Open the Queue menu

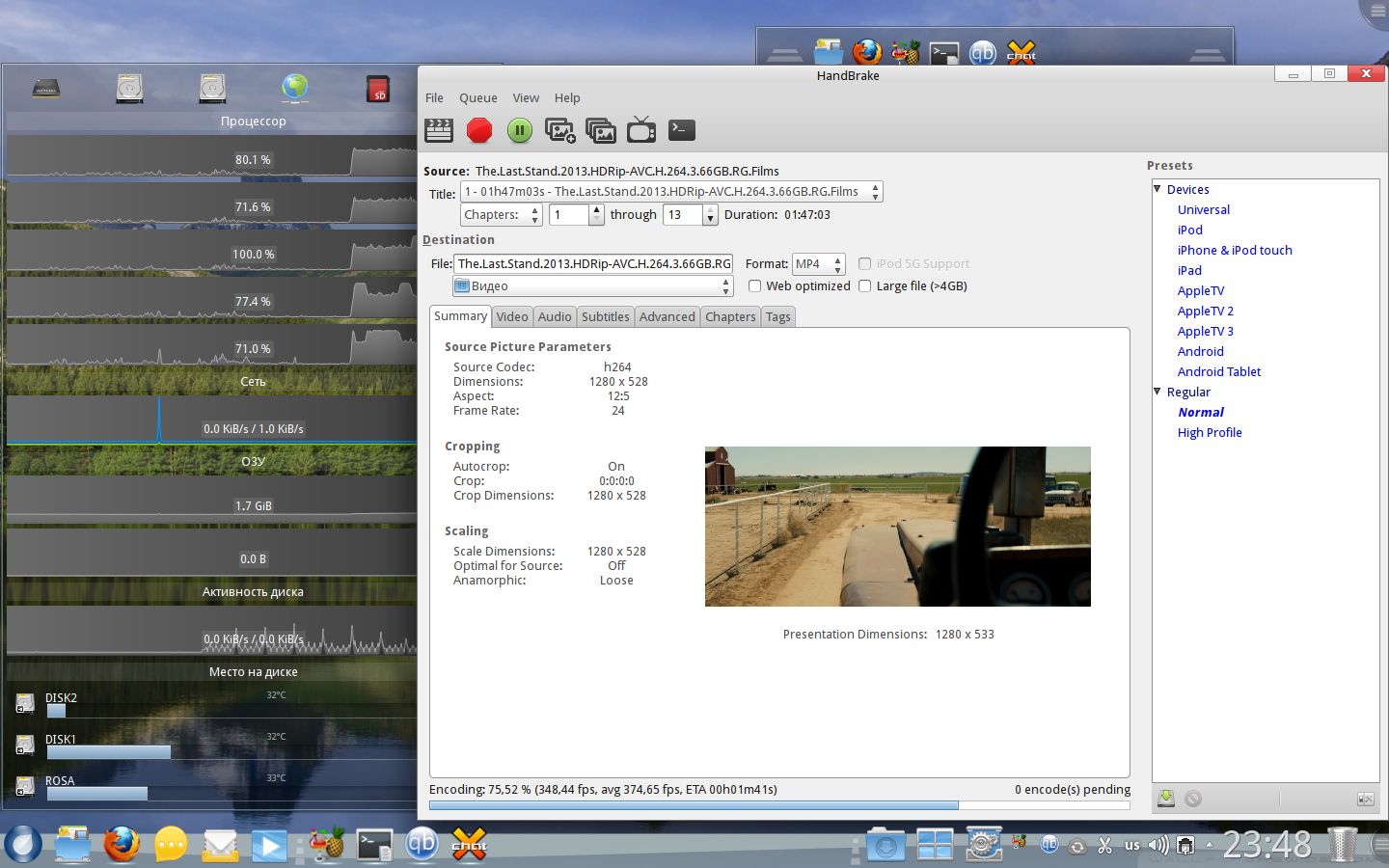click(477, 98)
